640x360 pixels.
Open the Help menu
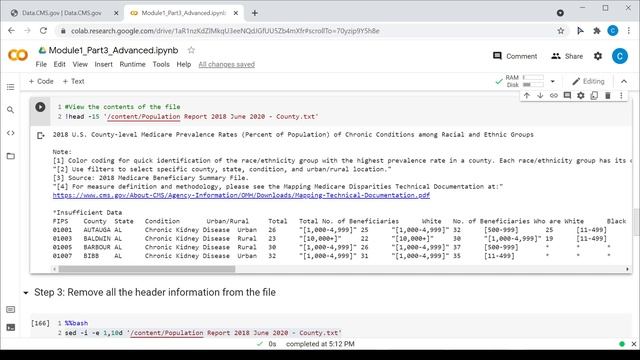point(184,64)
